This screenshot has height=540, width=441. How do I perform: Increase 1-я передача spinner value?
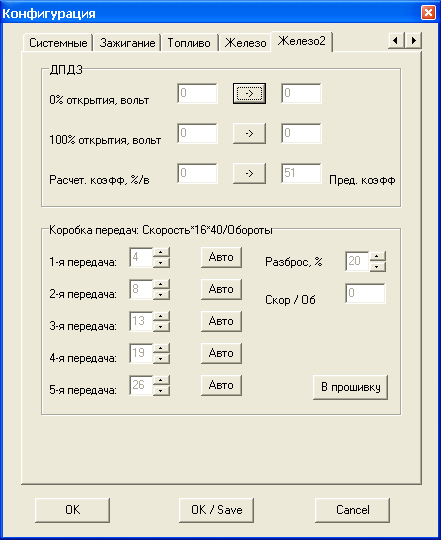161,252
